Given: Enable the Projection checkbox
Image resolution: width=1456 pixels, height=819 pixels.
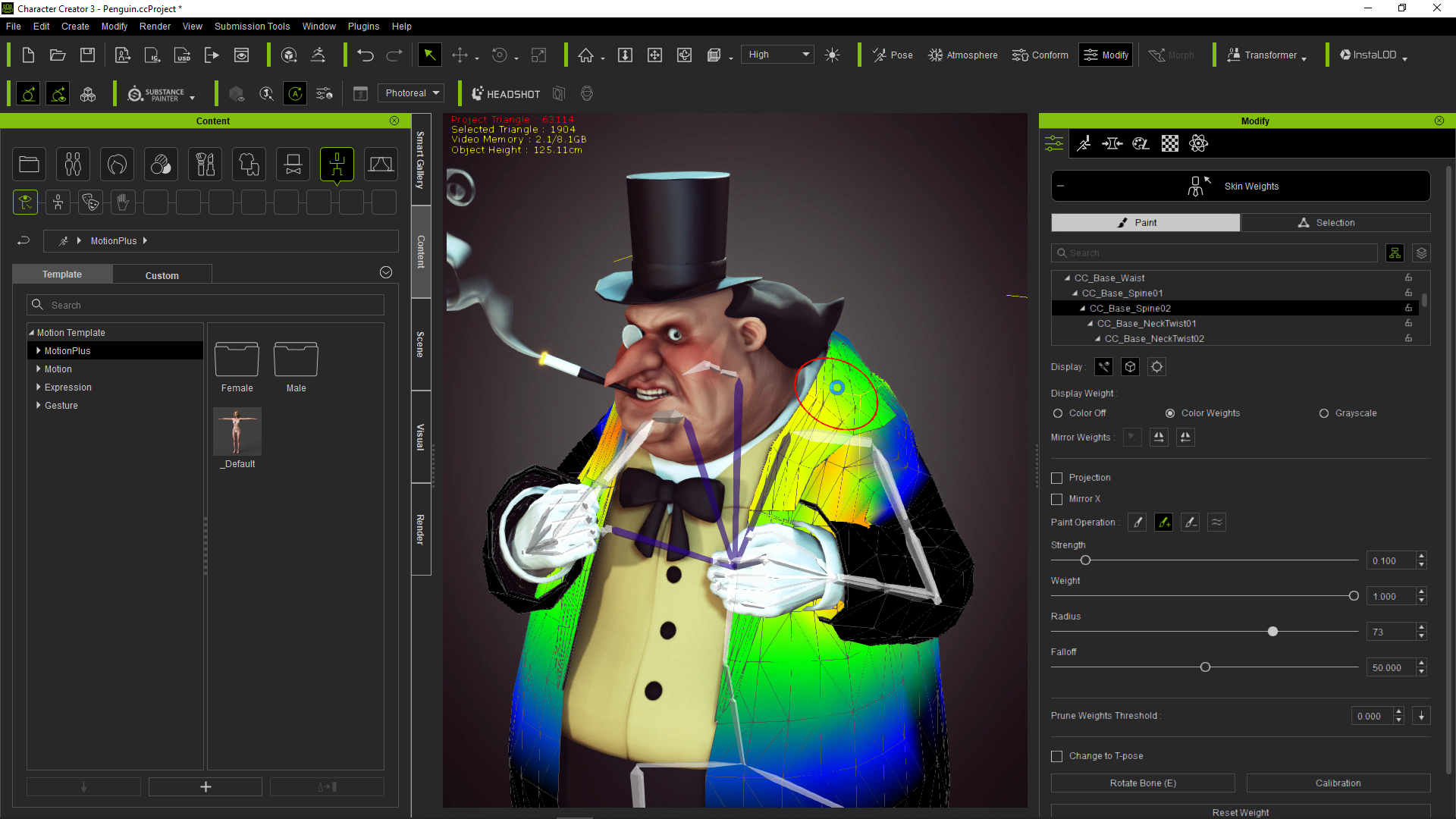Looking at the screenshot, I should point(1057,478).
